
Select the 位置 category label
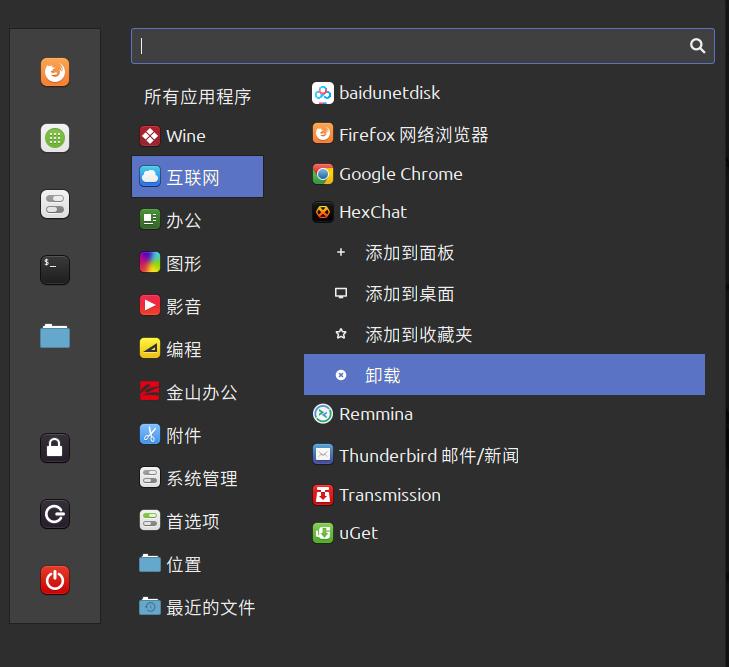pos(184,564)
